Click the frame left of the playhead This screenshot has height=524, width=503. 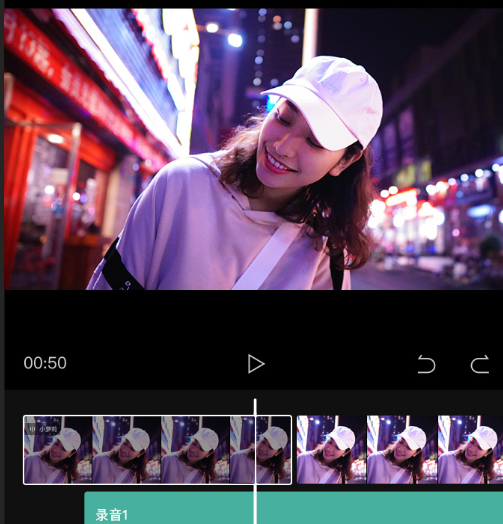[242, 450]
